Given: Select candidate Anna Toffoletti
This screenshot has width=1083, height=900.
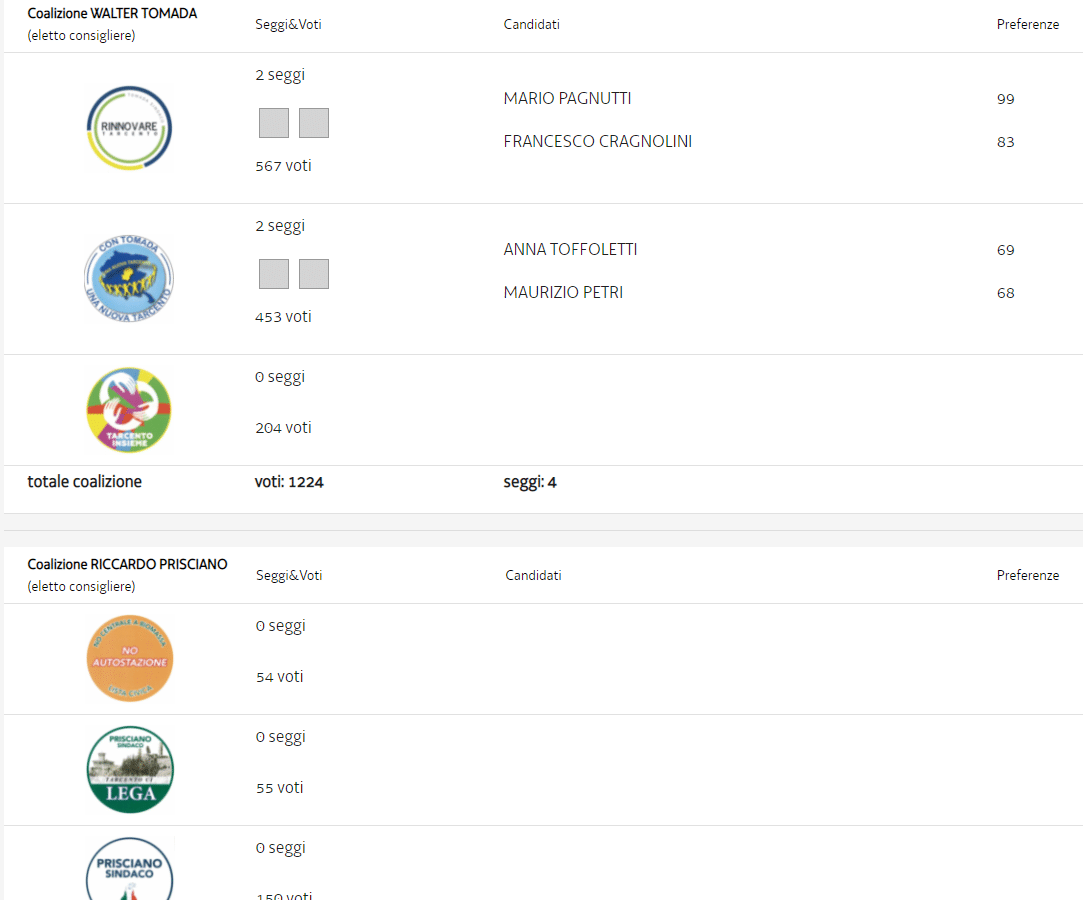Looking at the screenshot, I should 570,250.
